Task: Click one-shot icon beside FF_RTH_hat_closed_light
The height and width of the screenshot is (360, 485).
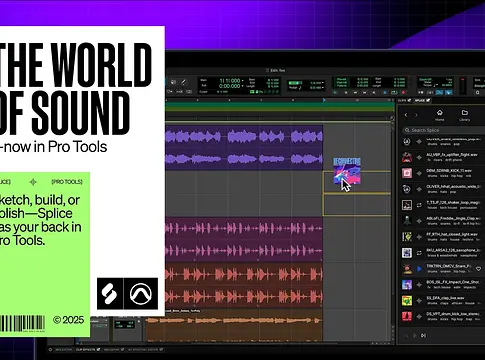Action: (x=419, y=237)
